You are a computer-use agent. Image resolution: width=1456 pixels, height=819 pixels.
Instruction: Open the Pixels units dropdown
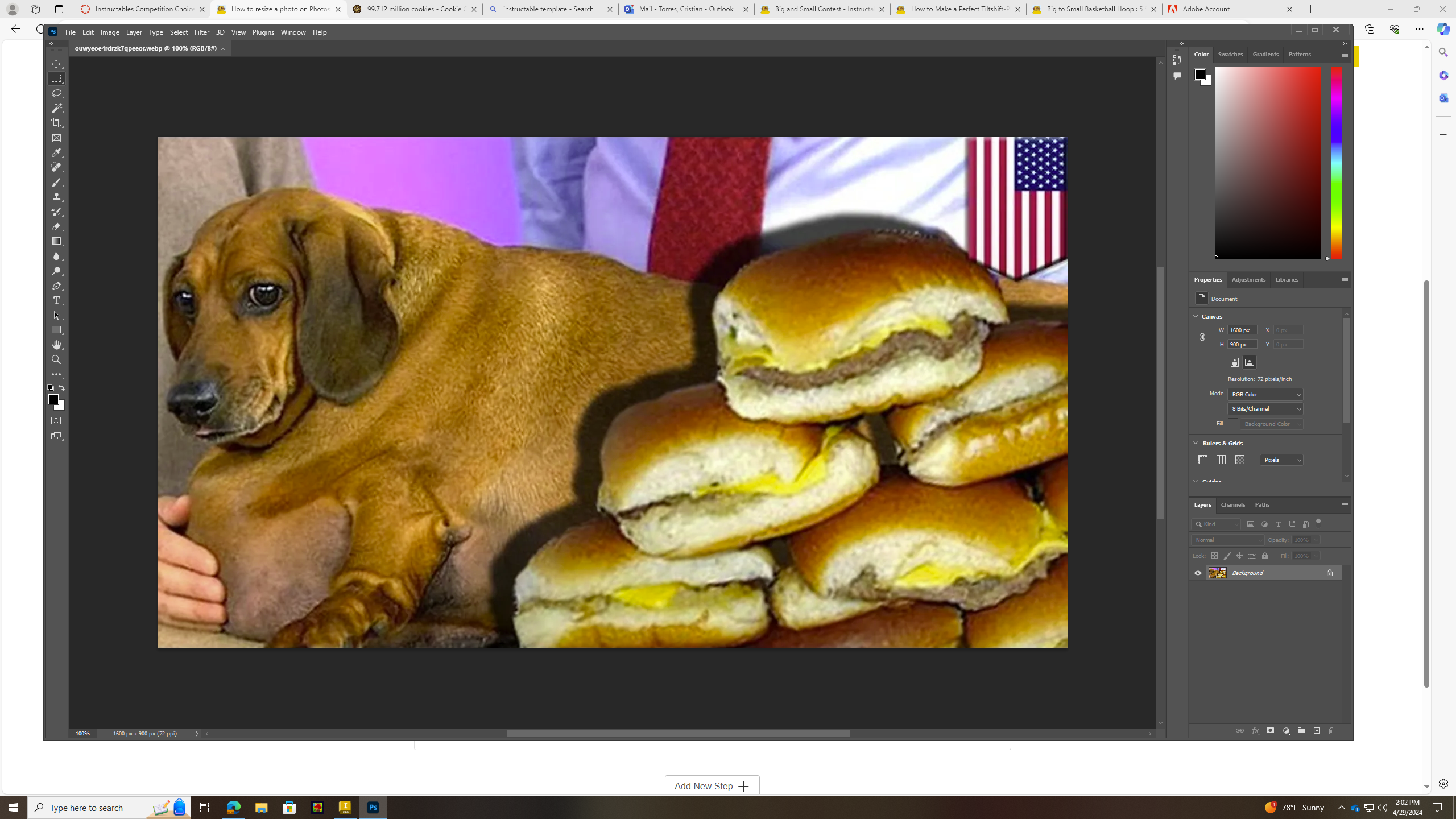1281,460
